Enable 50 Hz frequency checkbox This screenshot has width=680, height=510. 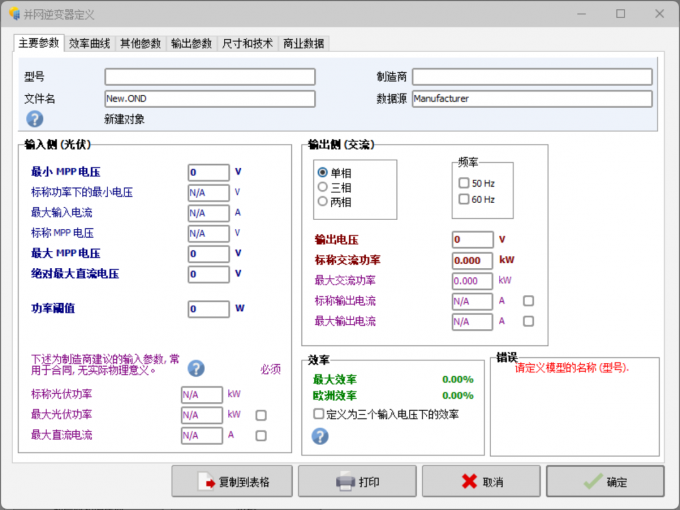pos(464,183)
